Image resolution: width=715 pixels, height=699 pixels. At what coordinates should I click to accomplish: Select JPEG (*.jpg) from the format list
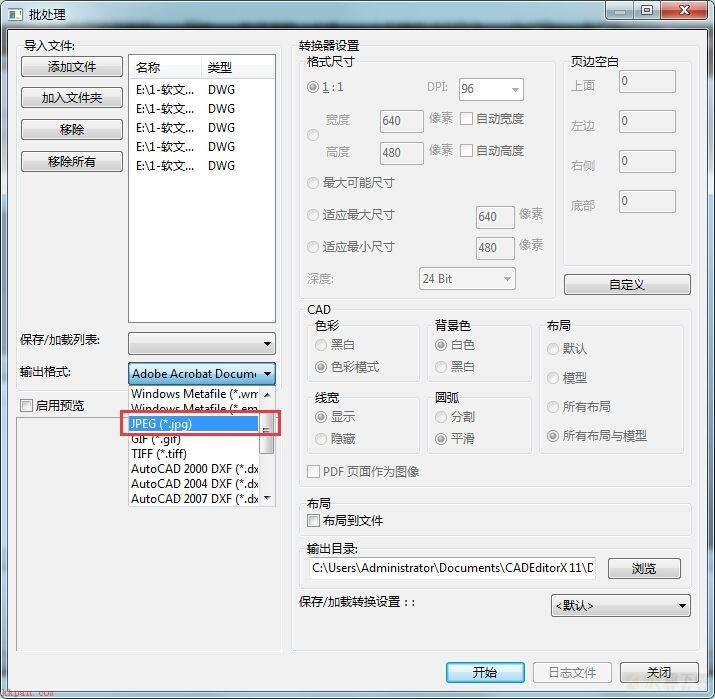click(194, 424)
